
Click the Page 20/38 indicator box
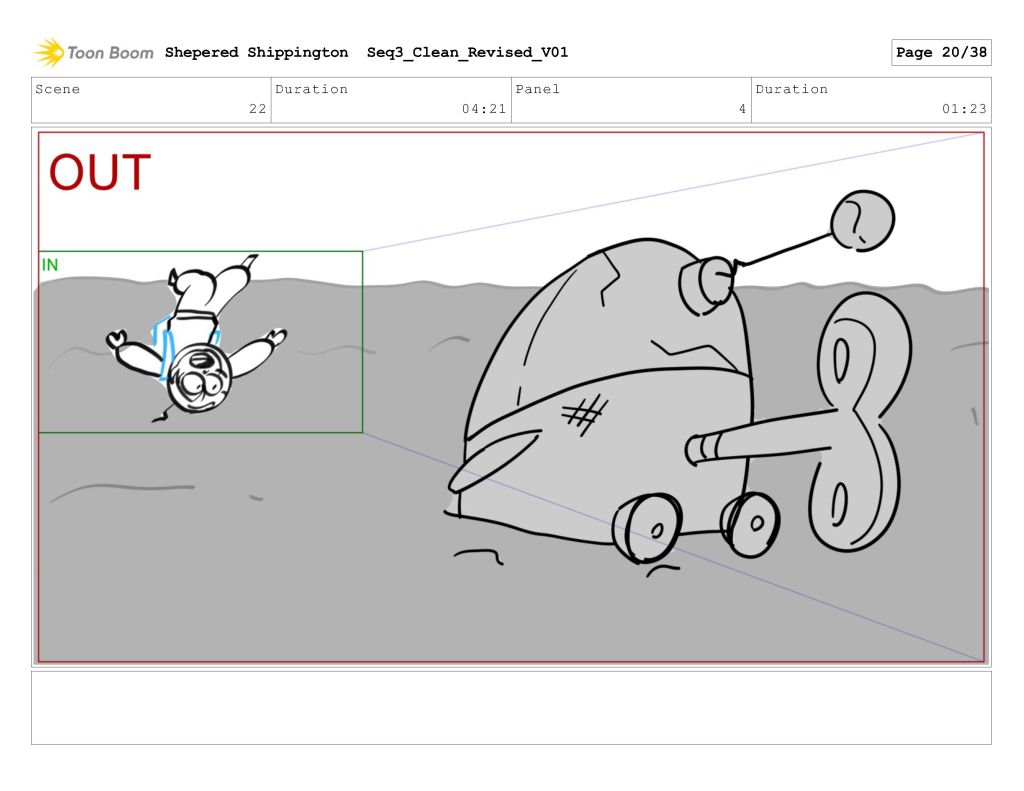(x=940, y=52)
